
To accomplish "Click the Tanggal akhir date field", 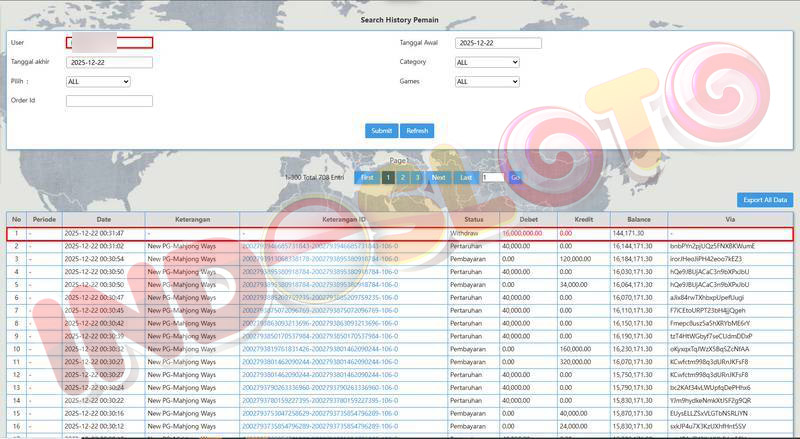I will pos(109,62).
